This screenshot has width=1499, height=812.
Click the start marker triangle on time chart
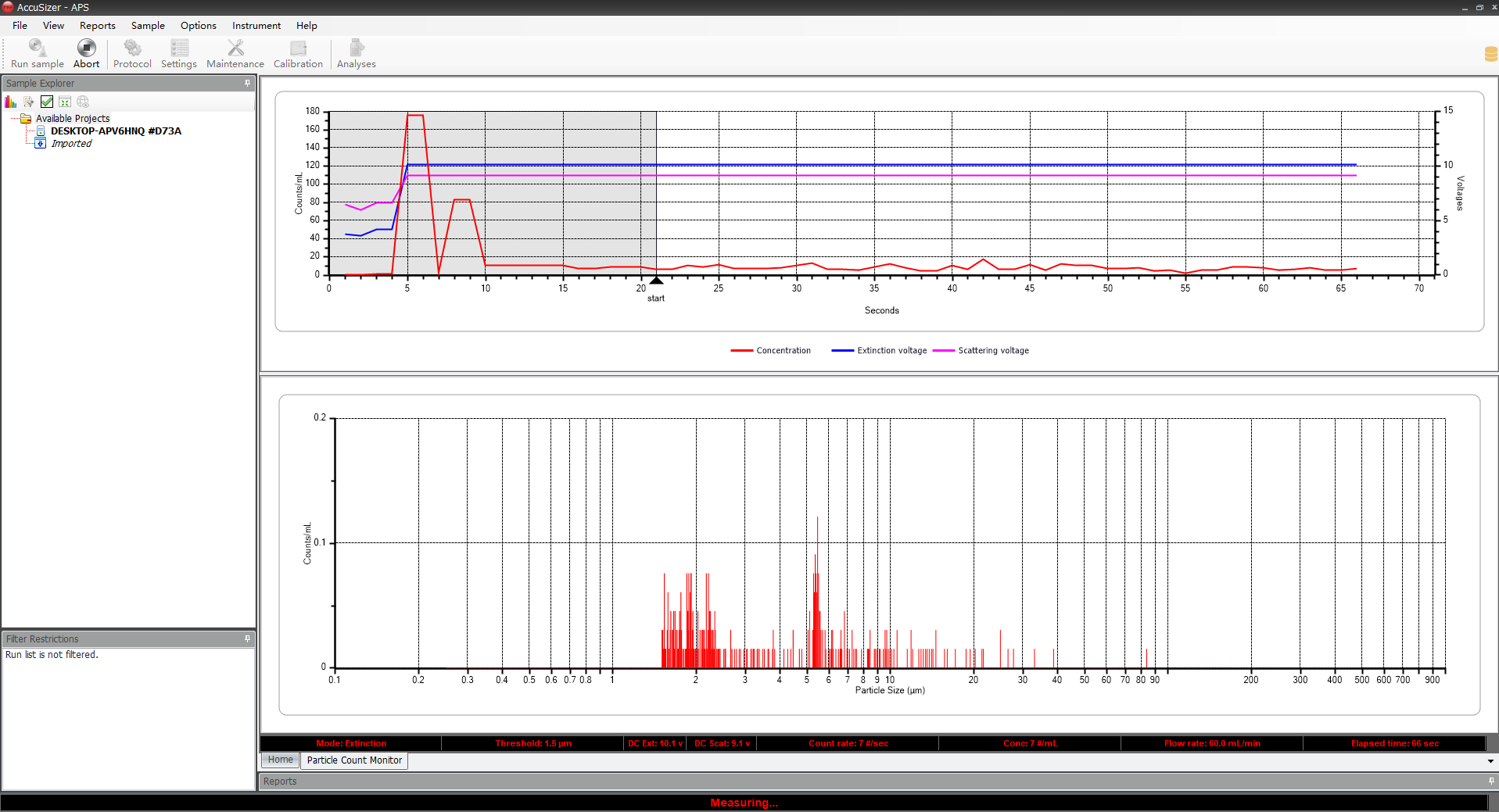pos(656,280)
